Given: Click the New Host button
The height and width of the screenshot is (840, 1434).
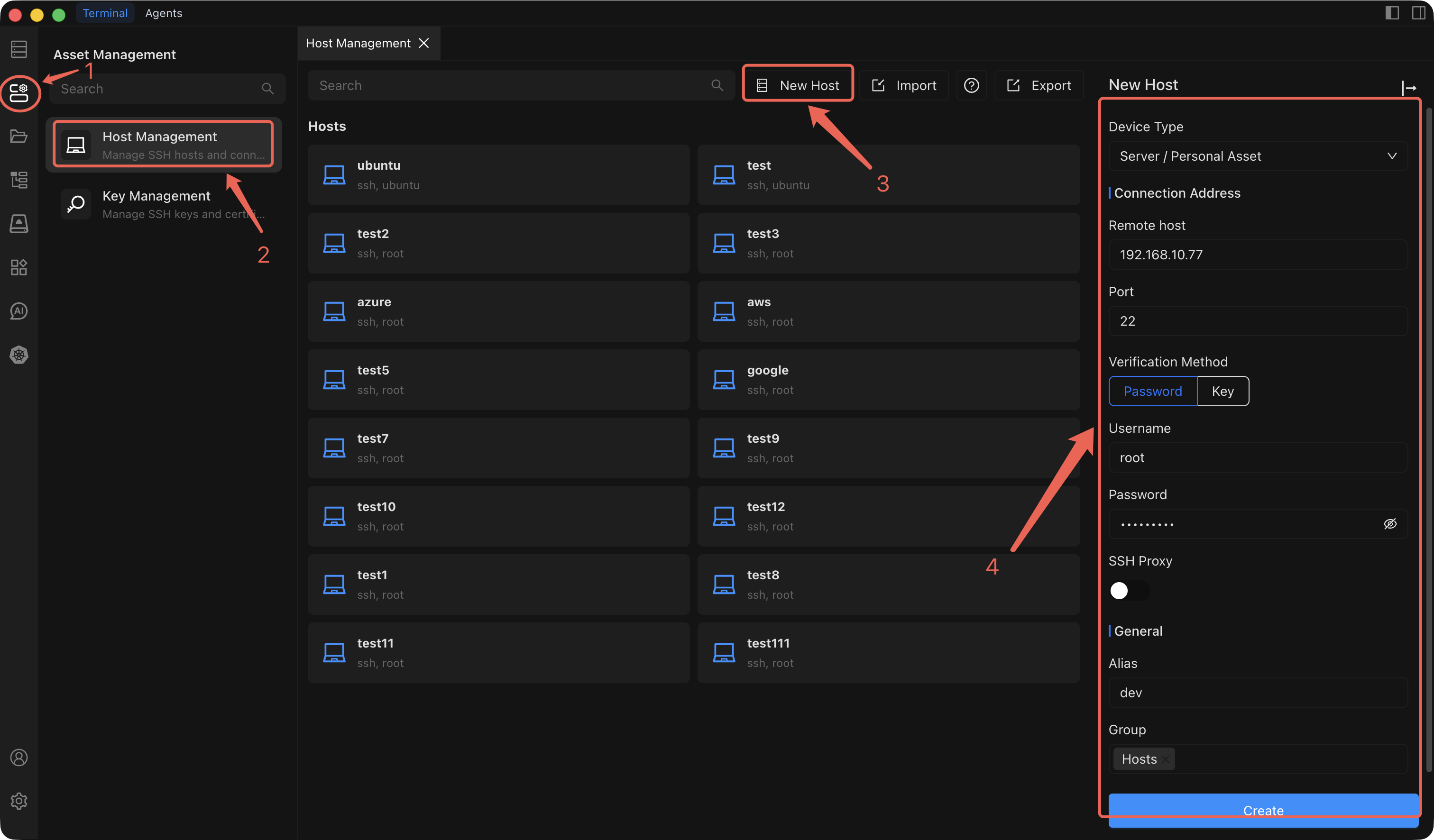Looking at the screenshot, I should 798,85.
